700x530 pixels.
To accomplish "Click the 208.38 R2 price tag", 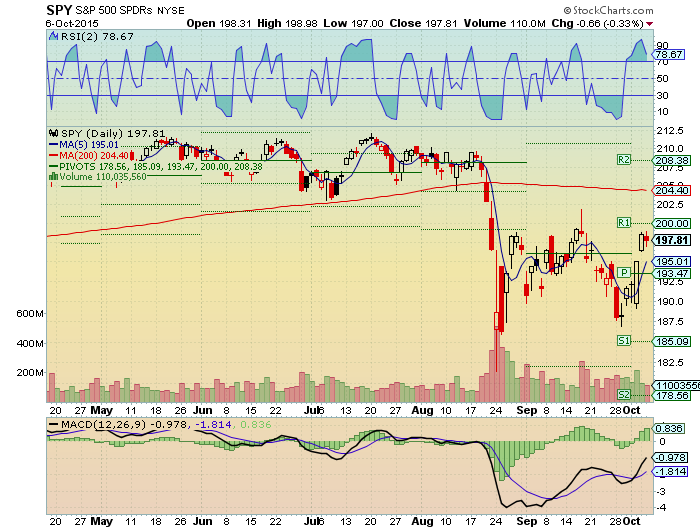I will [x=671, y=160].
